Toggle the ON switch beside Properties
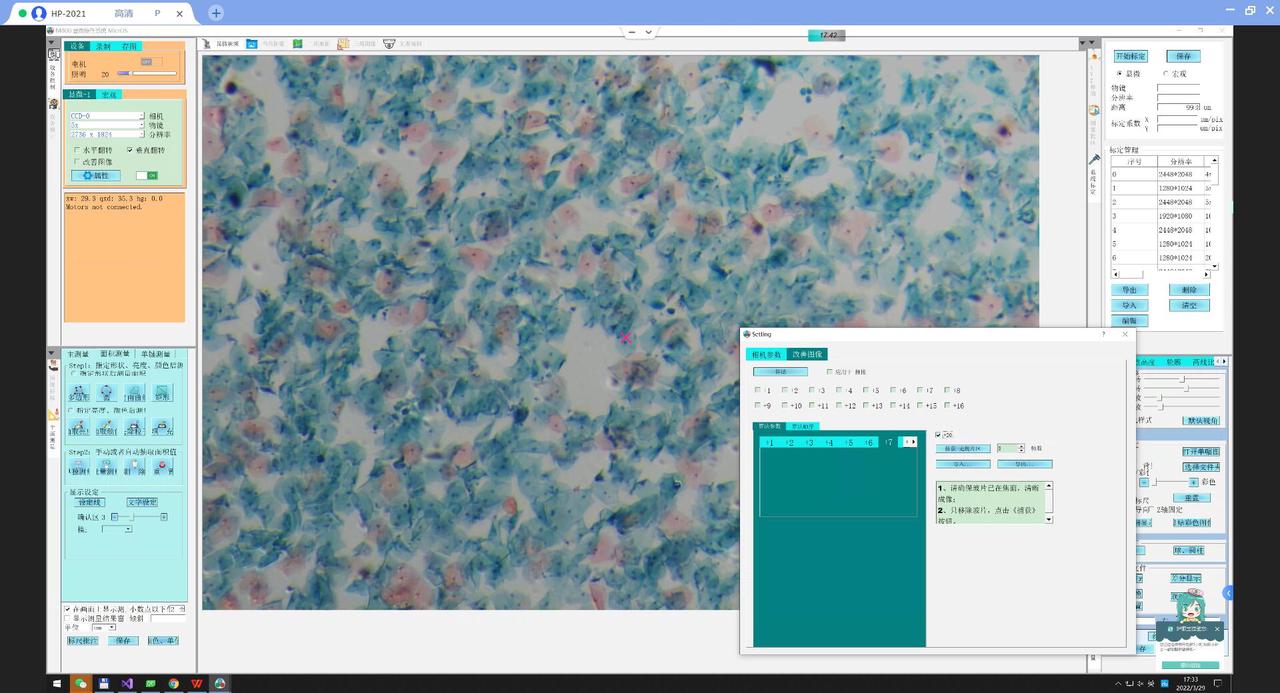The height and width of the screenshot is (693, 1280). coord(147,175)
